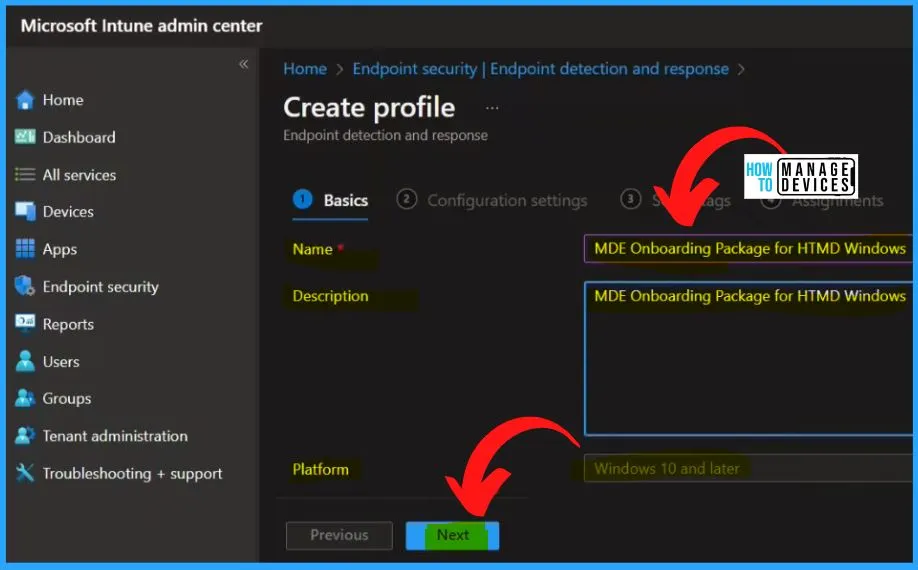Click the Reports icon in sidebar

[25, 324]
